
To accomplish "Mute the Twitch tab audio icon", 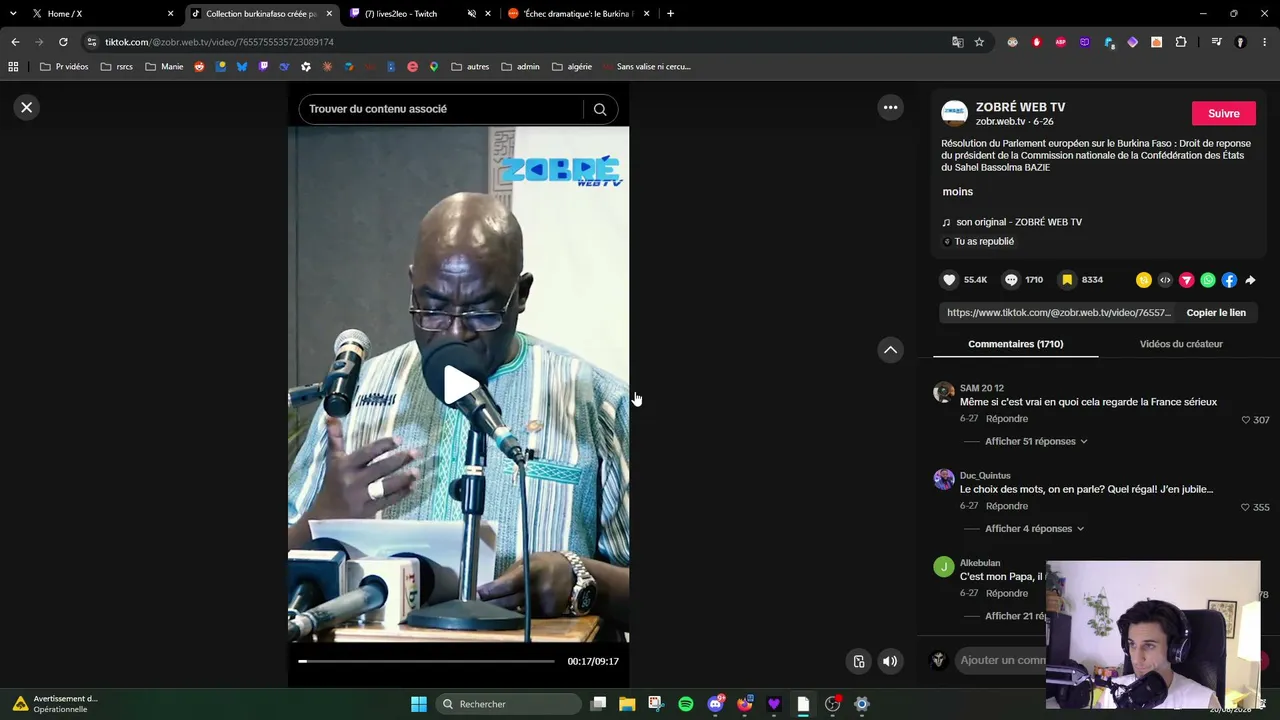I will (x=471, y=14).
